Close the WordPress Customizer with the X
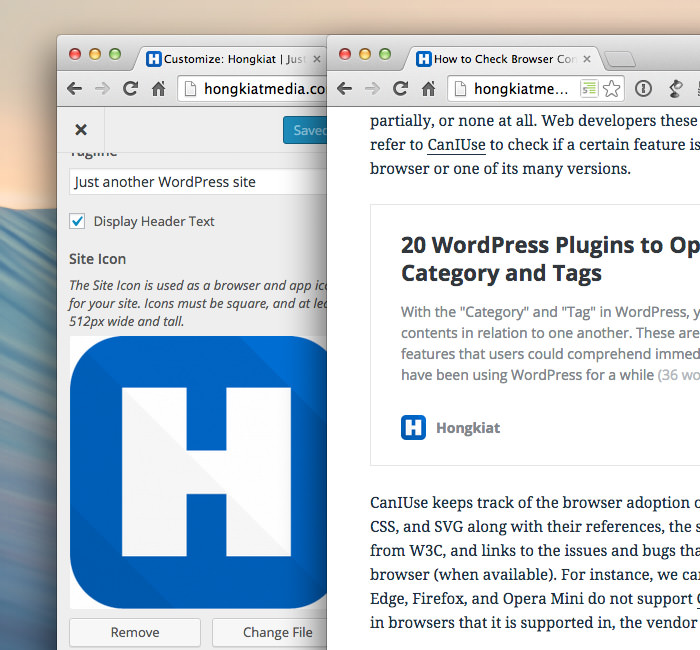 pyautogui.click(x=81, y=129)
